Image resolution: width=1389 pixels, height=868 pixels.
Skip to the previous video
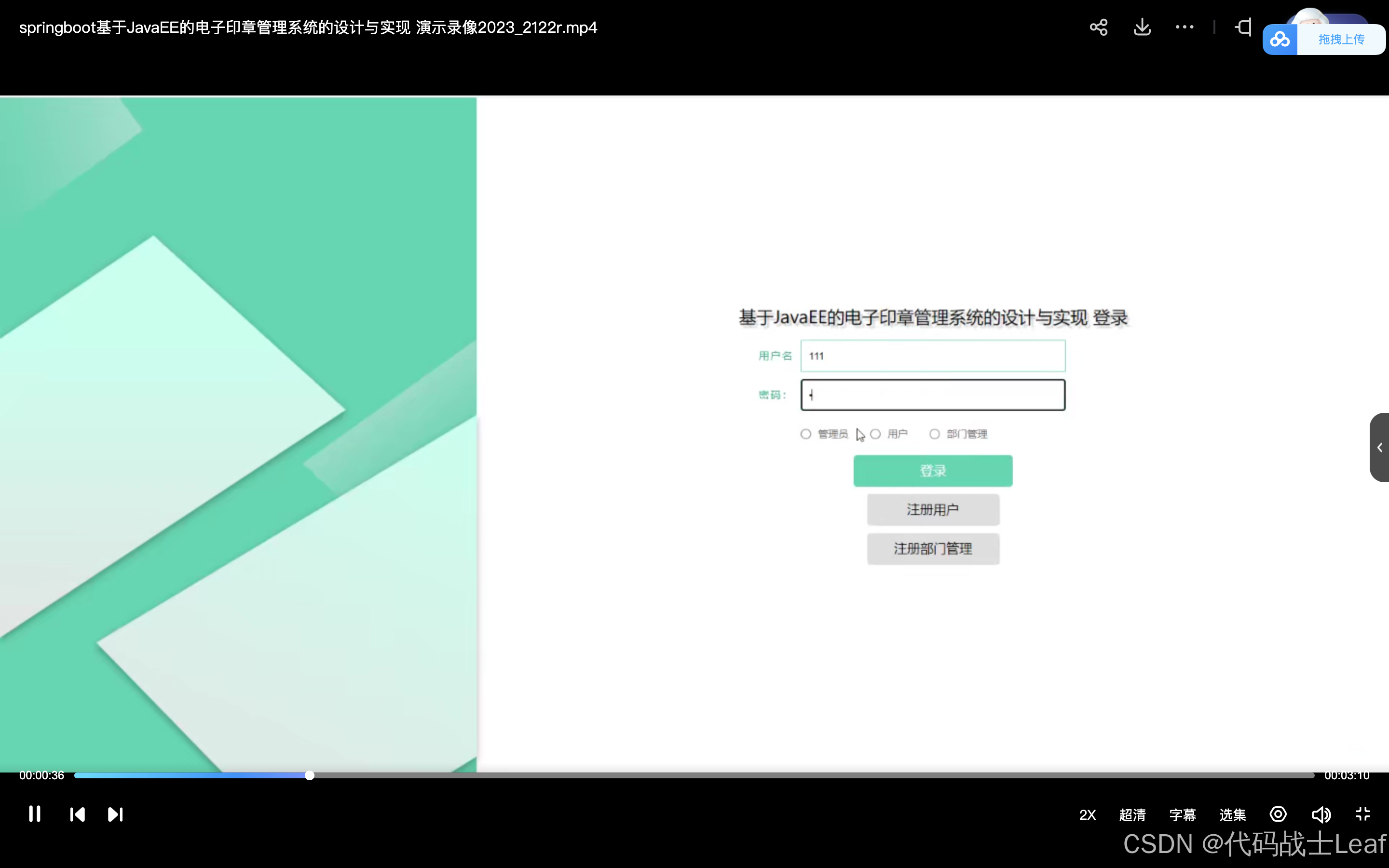click(77, 814)
